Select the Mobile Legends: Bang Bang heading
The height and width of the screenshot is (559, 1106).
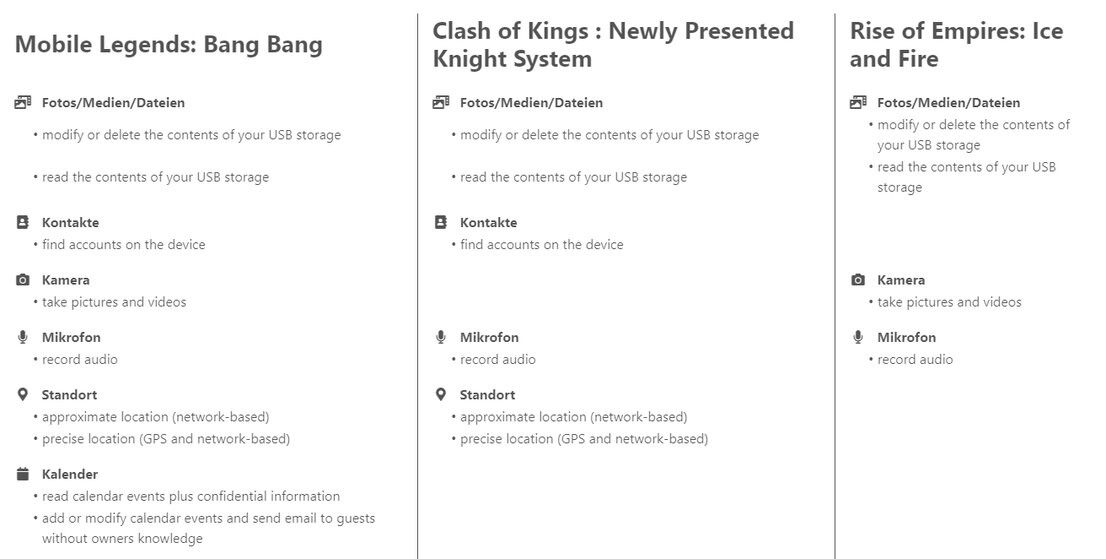[x=169, y=44]
